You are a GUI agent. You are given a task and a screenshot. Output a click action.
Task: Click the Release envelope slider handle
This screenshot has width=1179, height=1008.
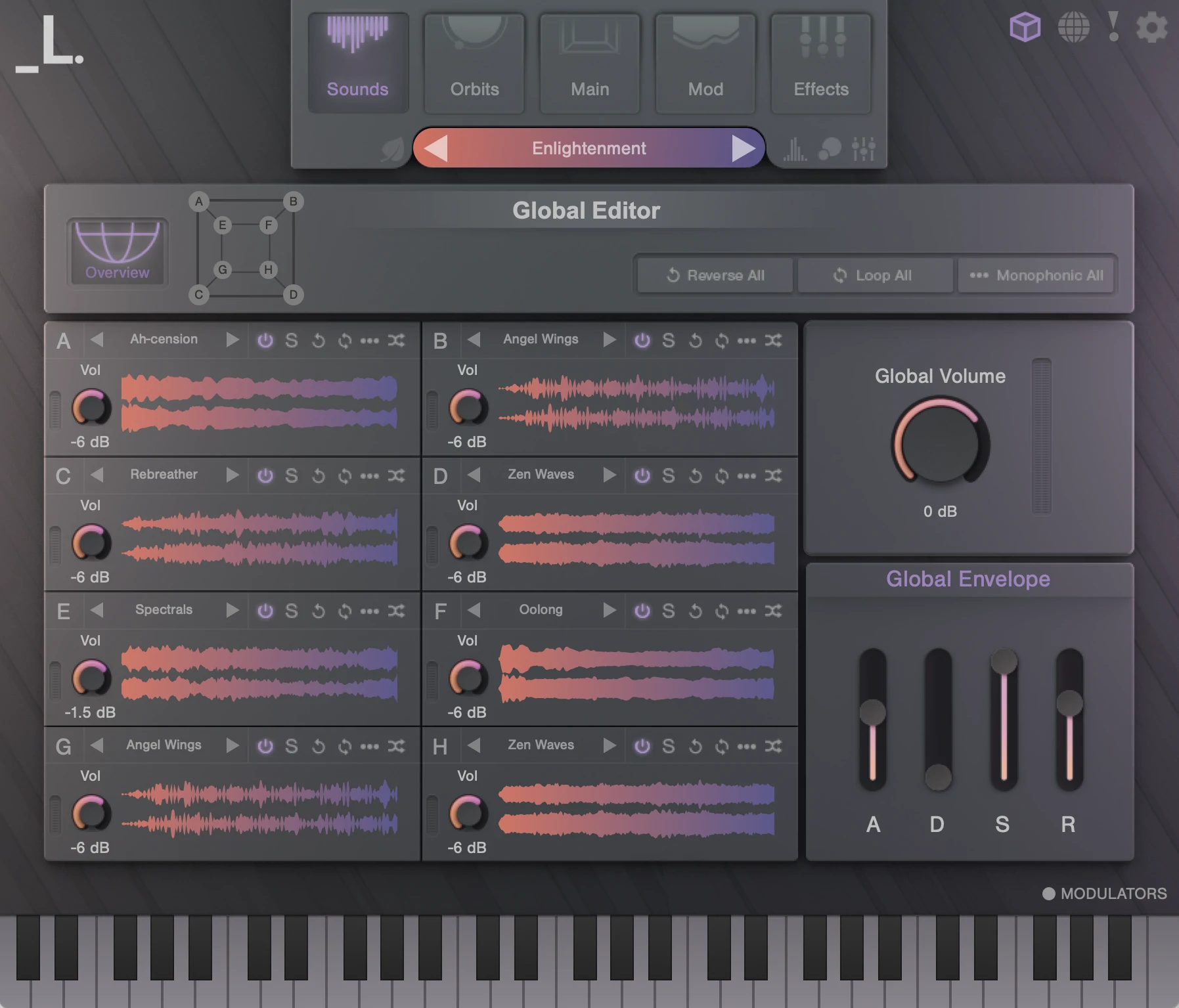[x=1069, y=703]
